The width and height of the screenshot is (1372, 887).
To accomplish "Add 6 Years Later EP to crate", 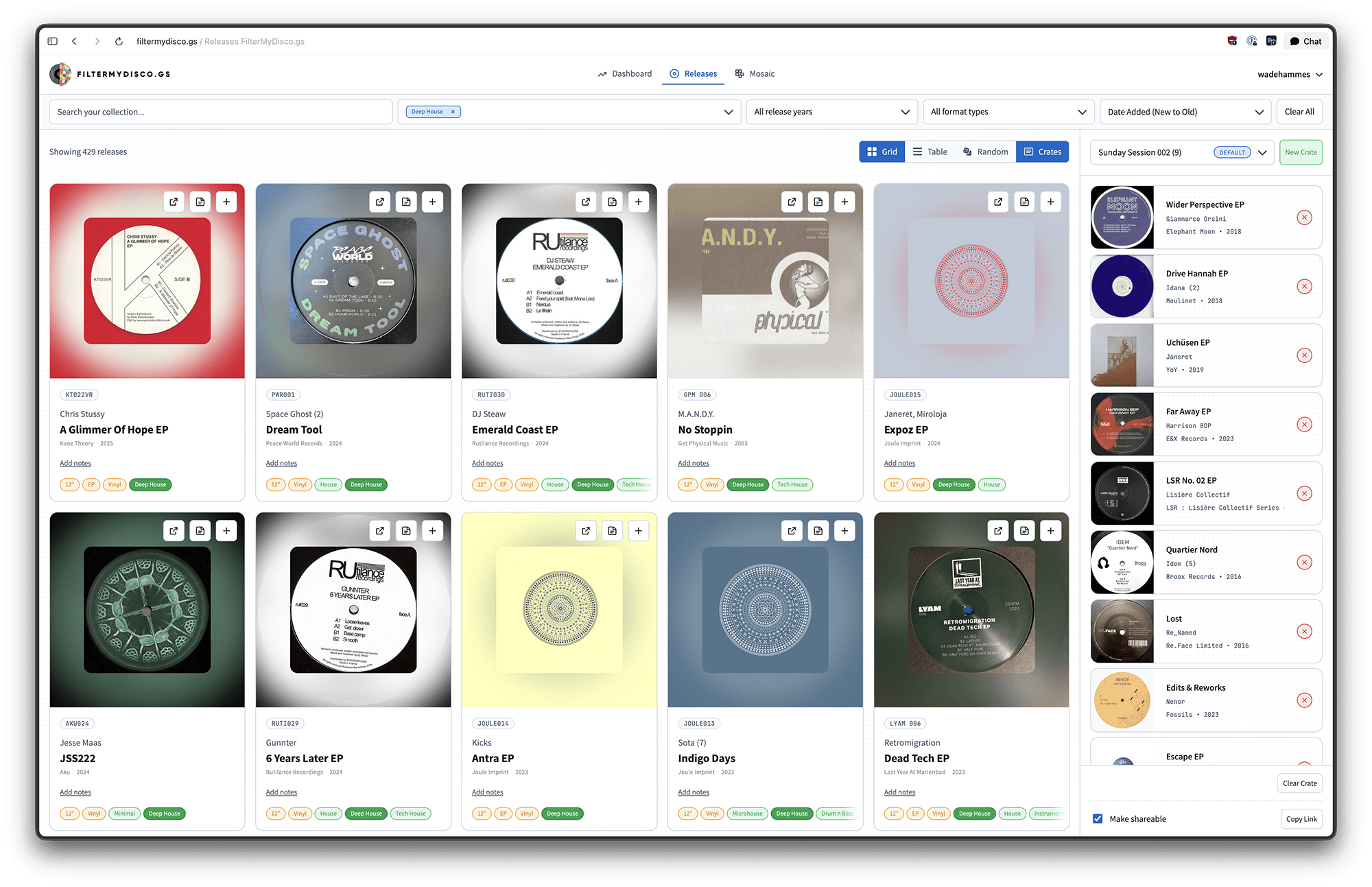I will [432, 530].
